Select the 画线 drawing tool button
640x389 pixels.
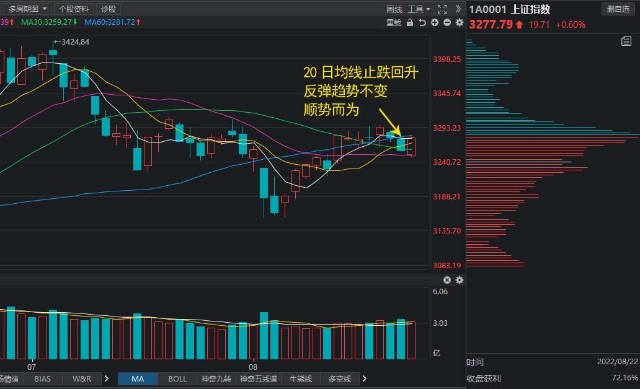[394, 9]
